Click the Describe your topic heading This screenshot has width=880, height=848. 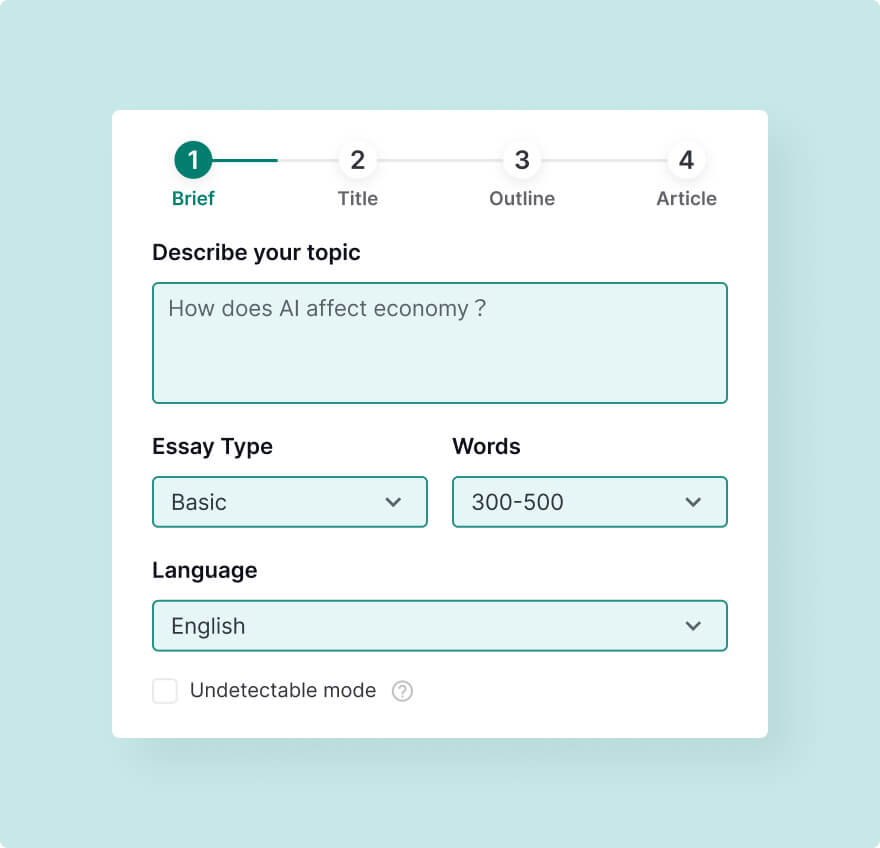[256, 253]
